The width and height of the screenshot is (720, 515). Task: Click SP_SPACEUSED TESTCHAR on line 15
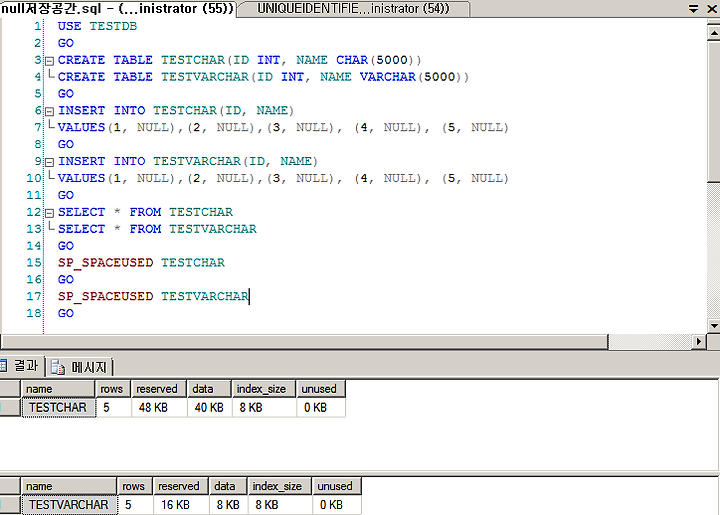click(141, 263)
